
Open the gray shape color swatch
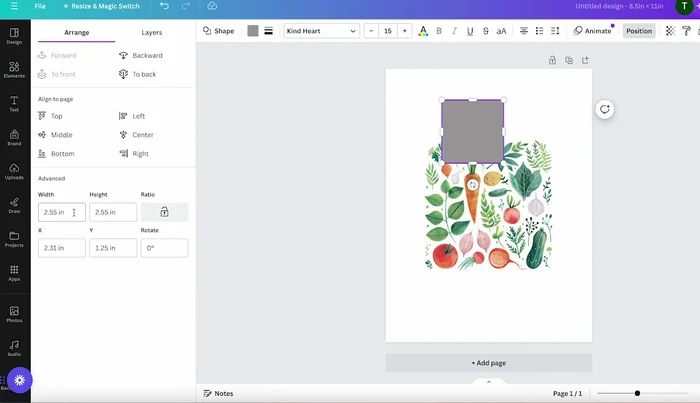253,31
